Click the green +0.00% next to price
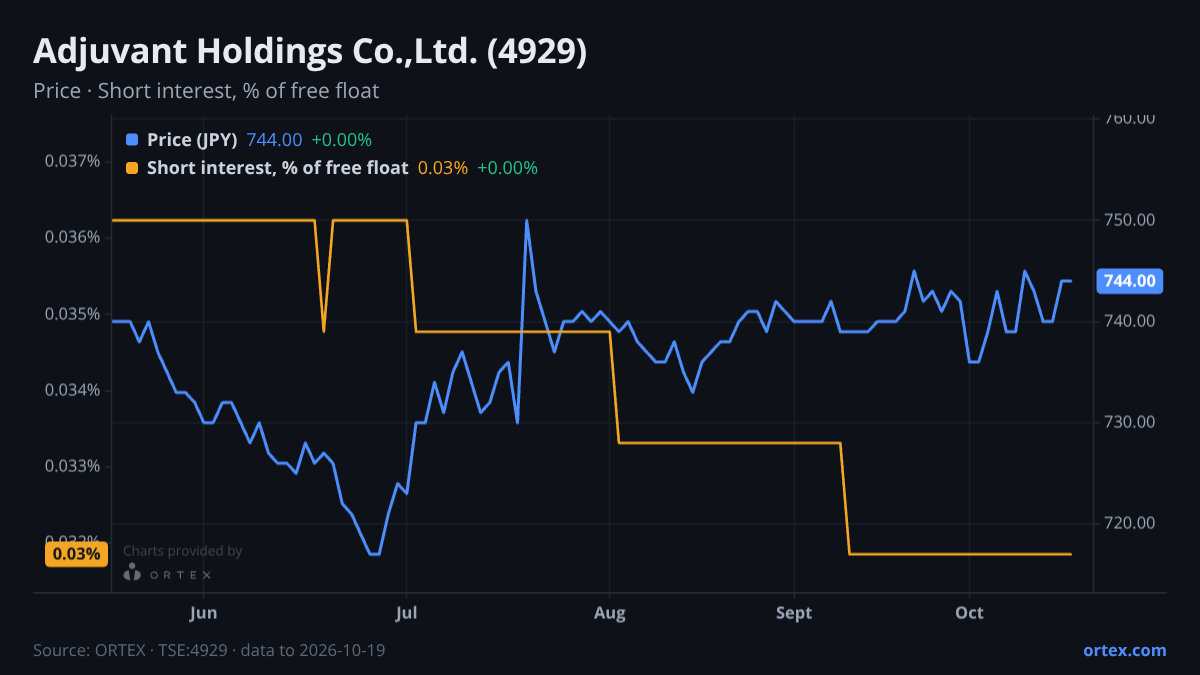 pos(342,140)
